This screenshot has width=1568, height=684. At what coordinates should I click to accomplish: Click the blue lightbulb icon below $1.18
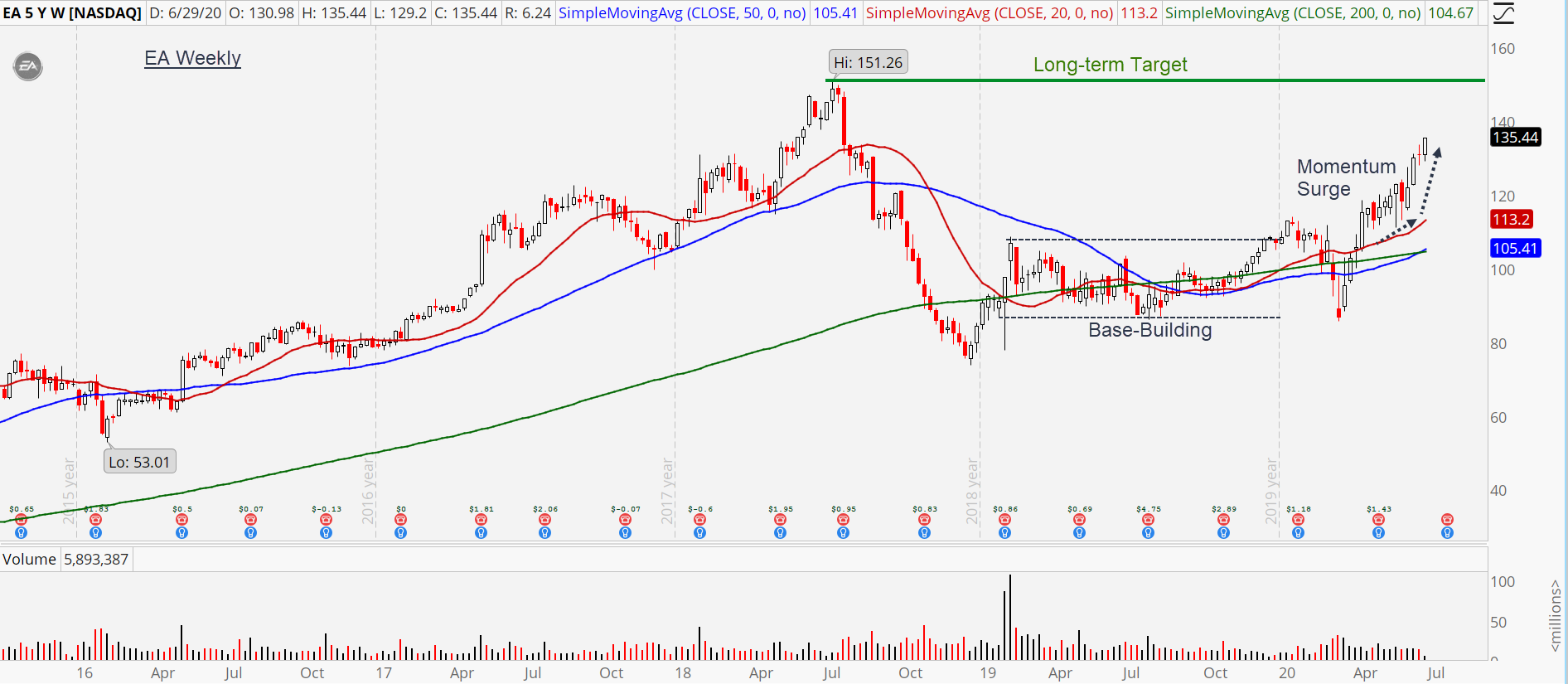tap(1298, 533)
